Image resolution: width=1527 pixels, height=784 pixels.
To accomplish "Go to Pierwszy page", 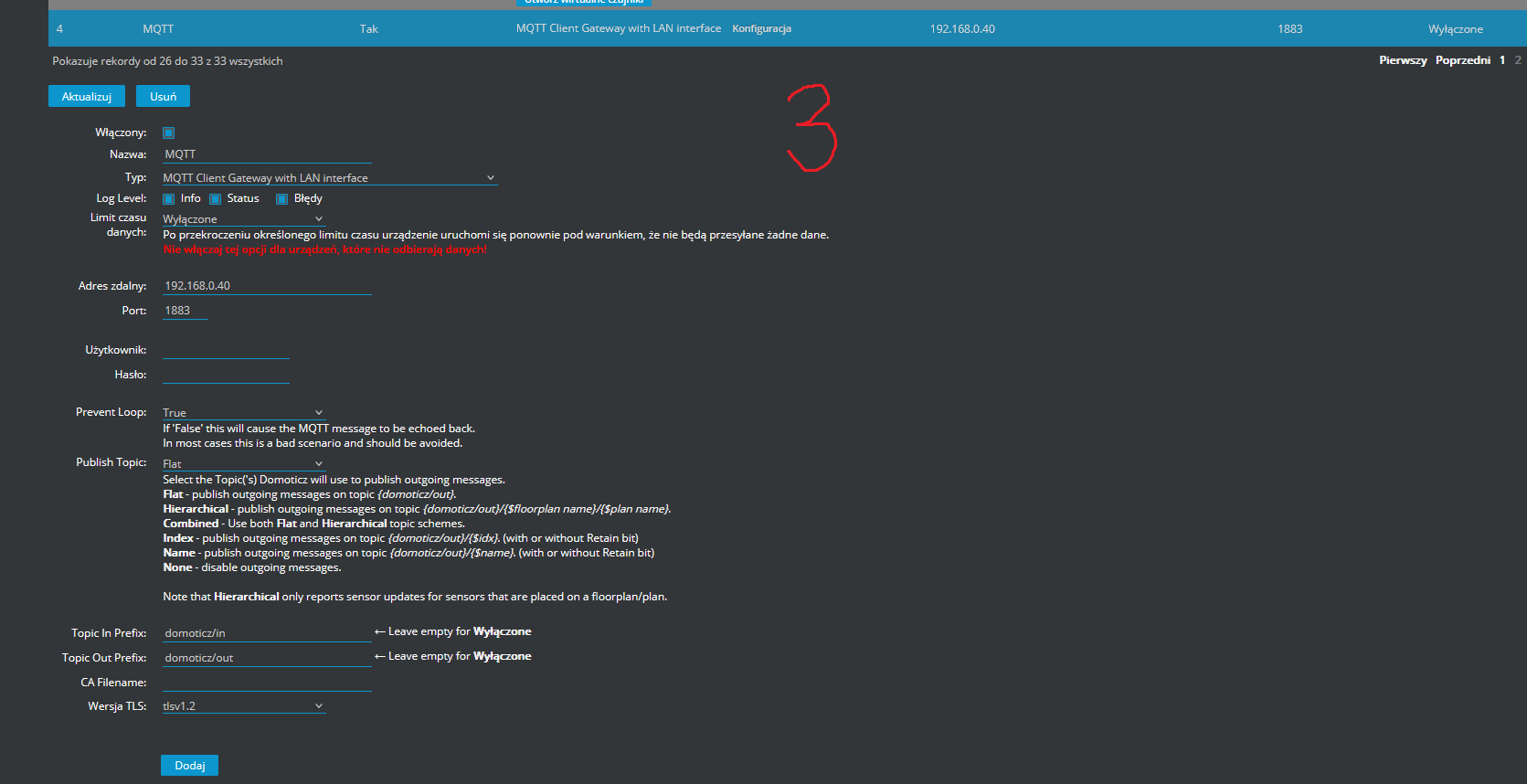I will pos(1403,60).
